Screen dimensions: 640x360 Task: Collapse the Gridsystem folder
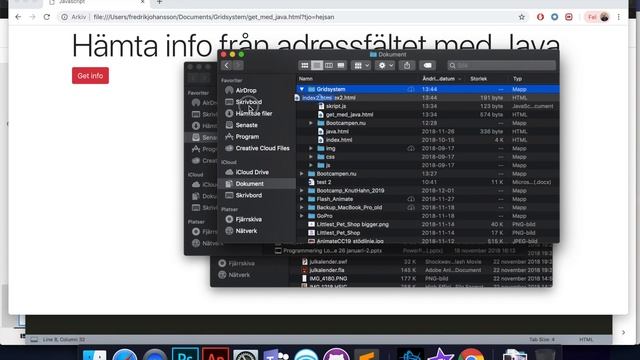click(302, 89)
